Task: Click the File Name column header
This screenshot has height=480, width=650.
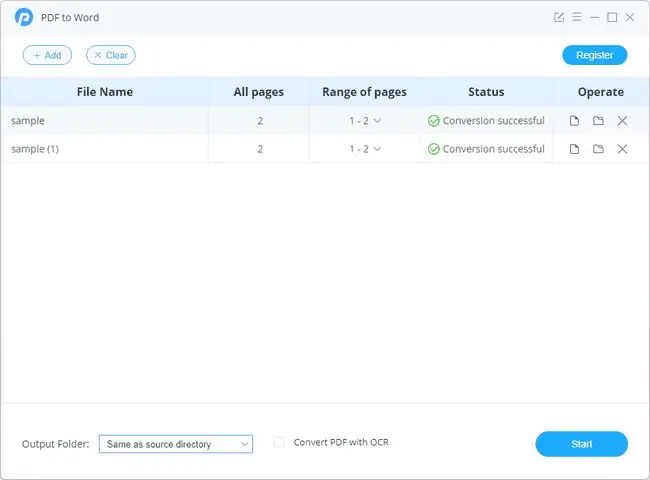Action: (x=105, y=92)
